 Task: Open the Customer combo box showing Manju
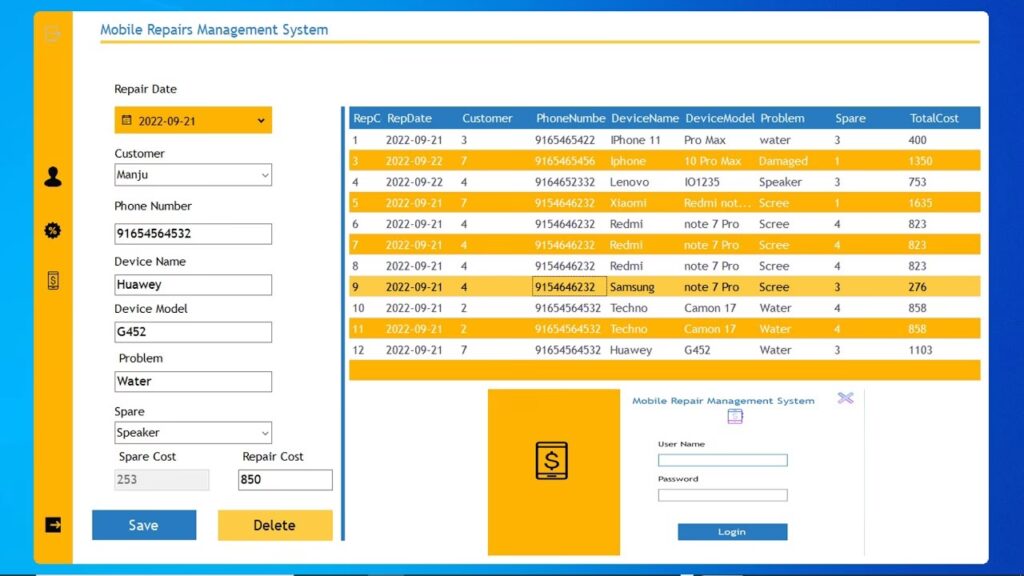tap(193, 175)
